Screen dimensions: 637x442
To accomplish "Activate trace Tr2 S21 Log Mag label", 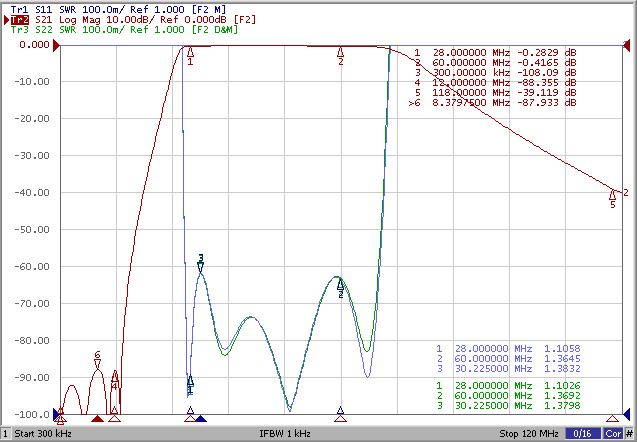I will click(133, 20).
